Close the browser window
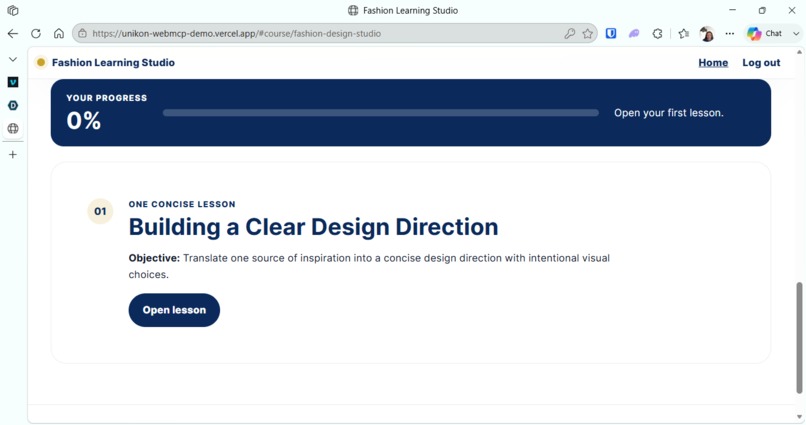Screen dimensions: 806x425 click(x=792, y=10)
